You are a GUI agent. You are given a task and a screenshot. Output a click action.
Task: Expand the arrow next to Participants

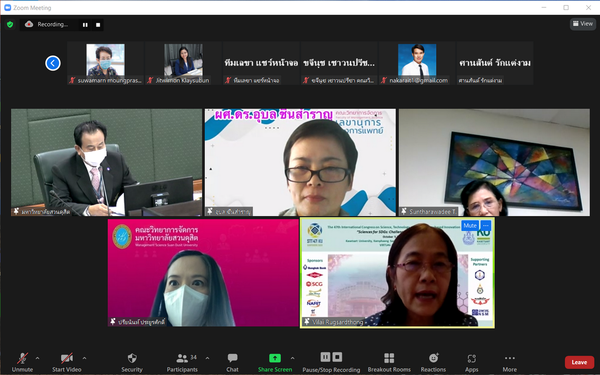pos(207,358)
